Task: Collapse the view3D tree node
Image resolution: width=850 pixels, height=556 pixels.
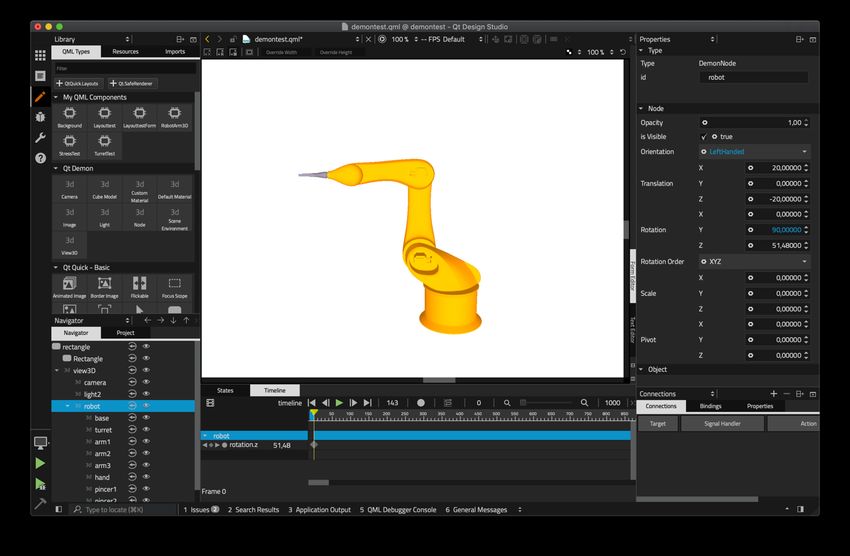Action: point(57,371)
